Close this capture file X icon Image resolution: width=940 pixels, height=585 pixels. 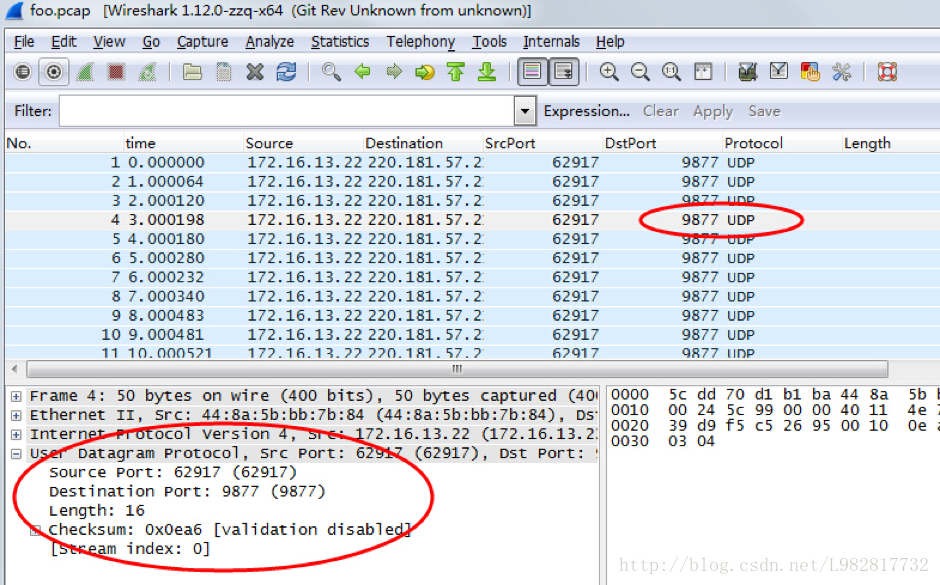255,73
